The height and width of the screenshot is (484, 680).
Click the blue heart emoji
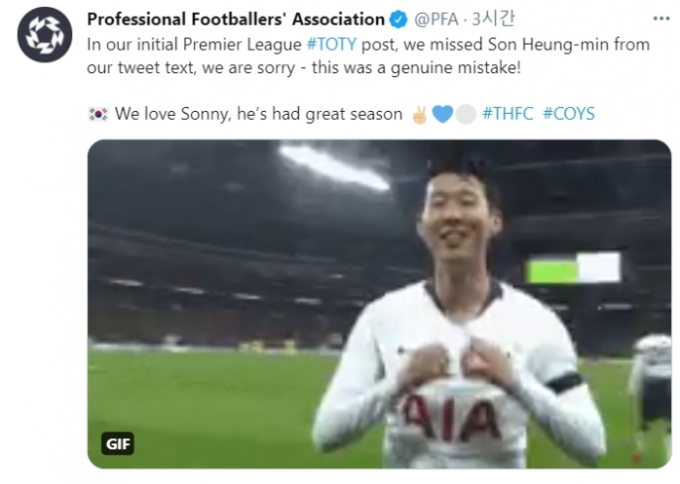(x=442, y=114)
